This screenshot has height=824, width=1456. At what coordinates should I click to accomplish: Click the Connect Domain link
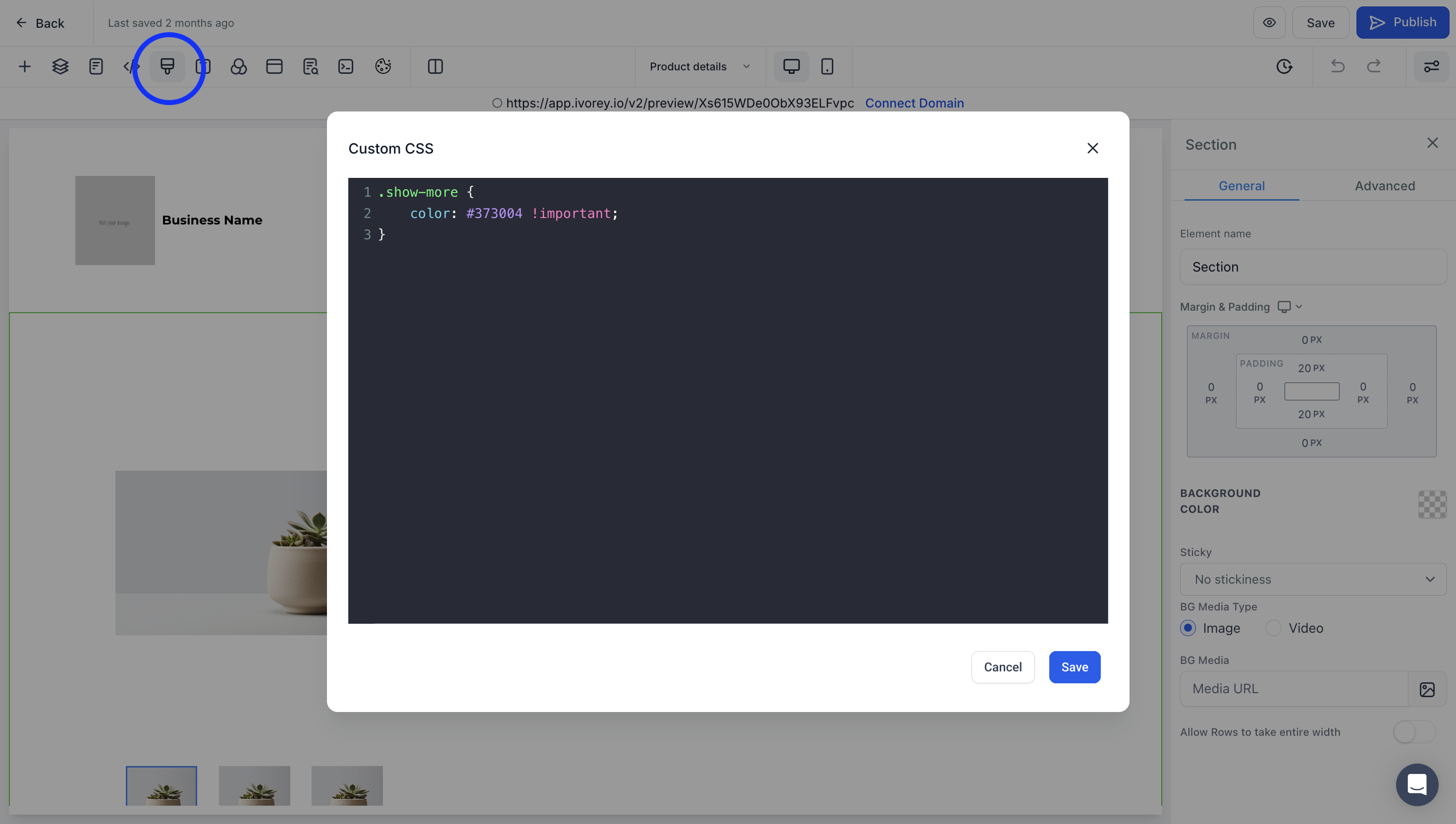pyautogui.click(x=914, y=103)
